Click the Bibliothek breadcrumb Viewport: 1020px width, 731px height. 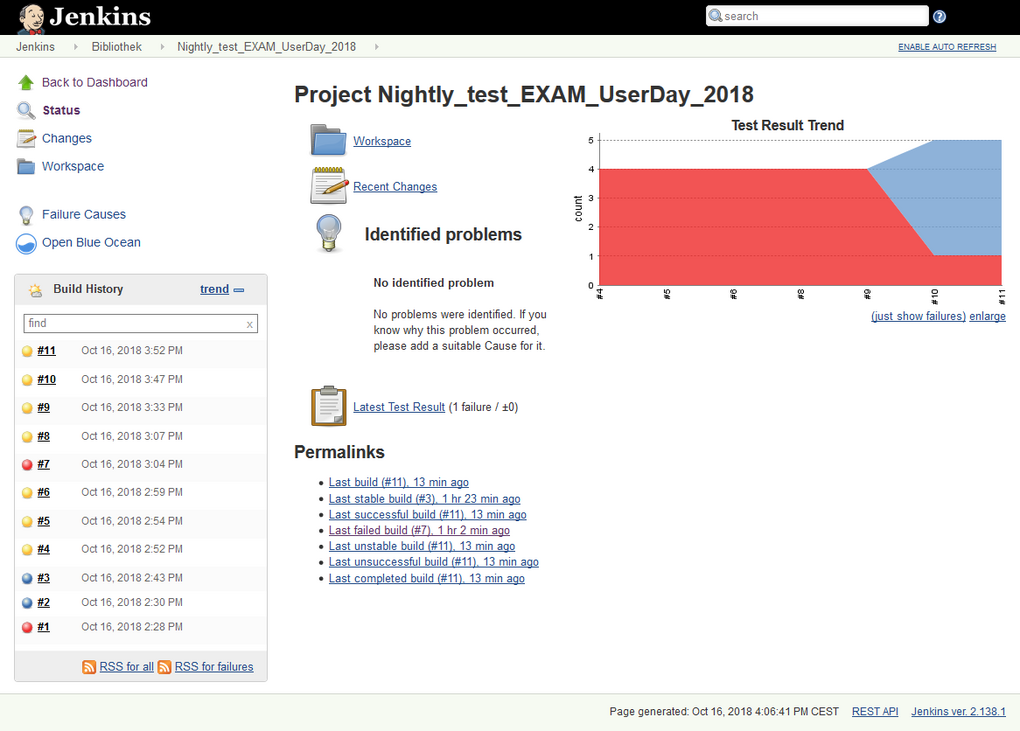tap(116, 47)
